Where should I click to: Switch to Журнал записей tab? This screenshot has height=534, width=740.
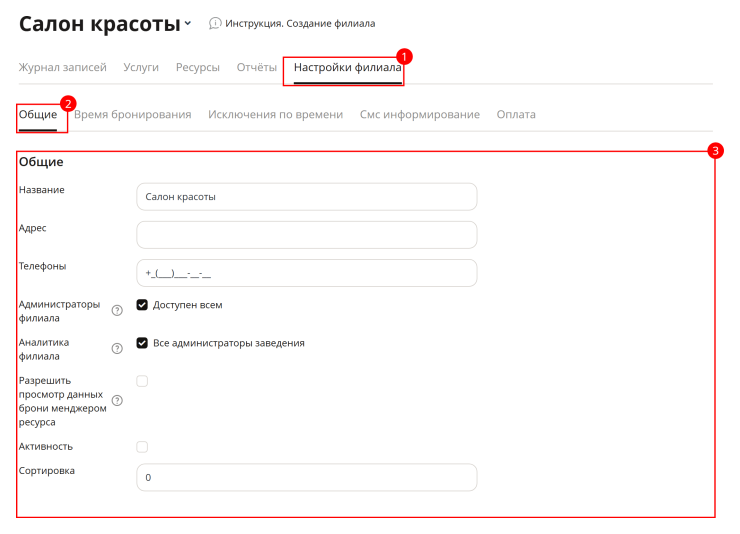tap(63, 67)
